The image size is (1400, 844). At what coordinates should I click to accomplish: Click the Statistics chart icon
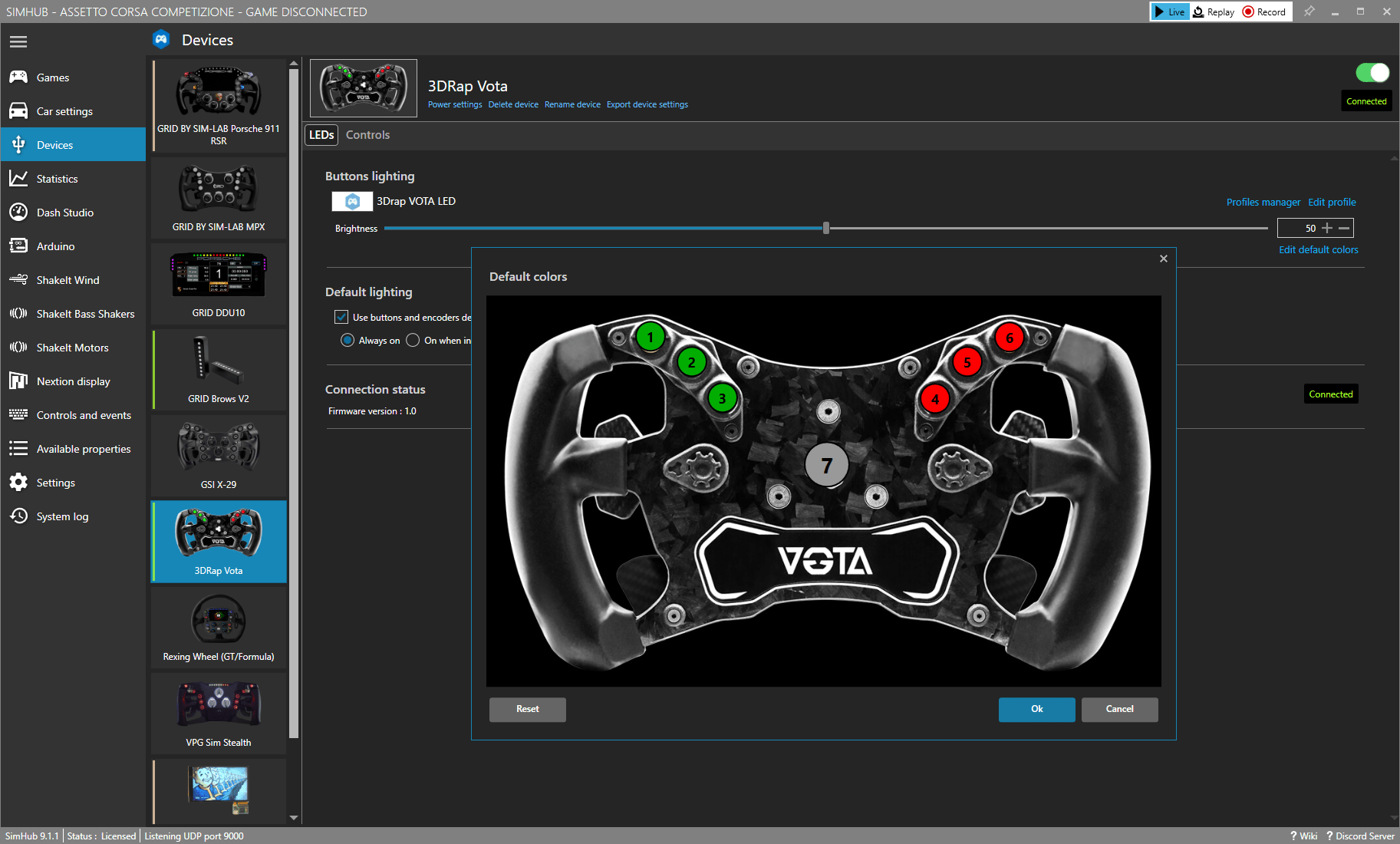point(18,179)
